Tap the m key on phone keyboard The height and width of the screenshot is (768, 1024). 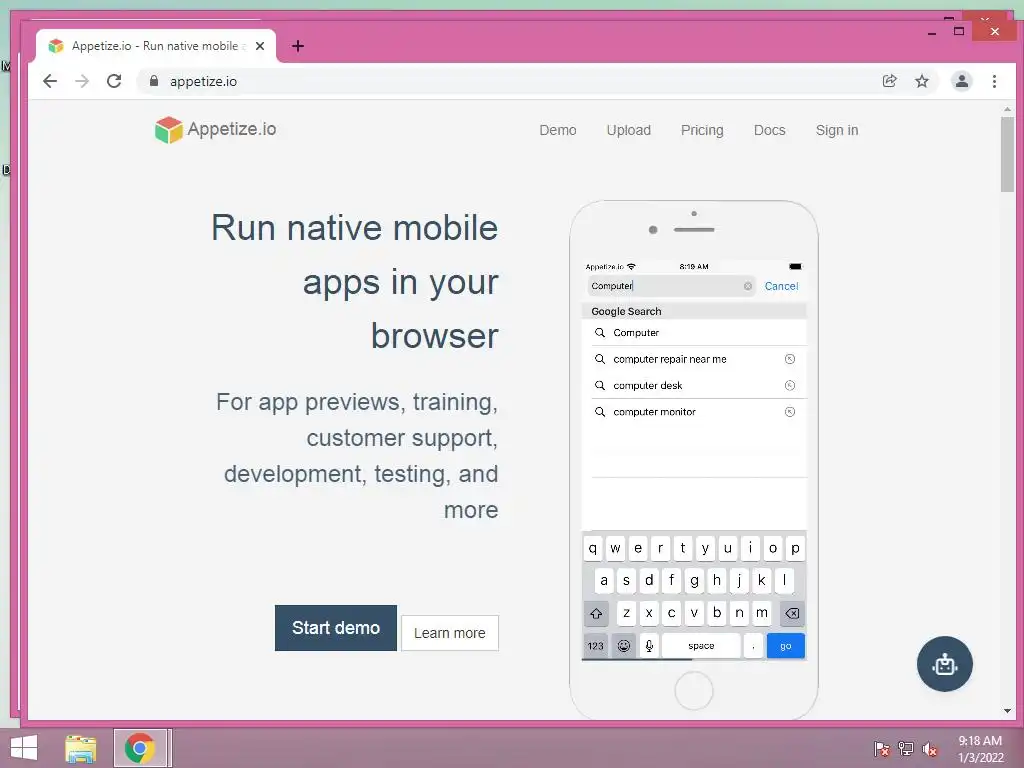761,613
